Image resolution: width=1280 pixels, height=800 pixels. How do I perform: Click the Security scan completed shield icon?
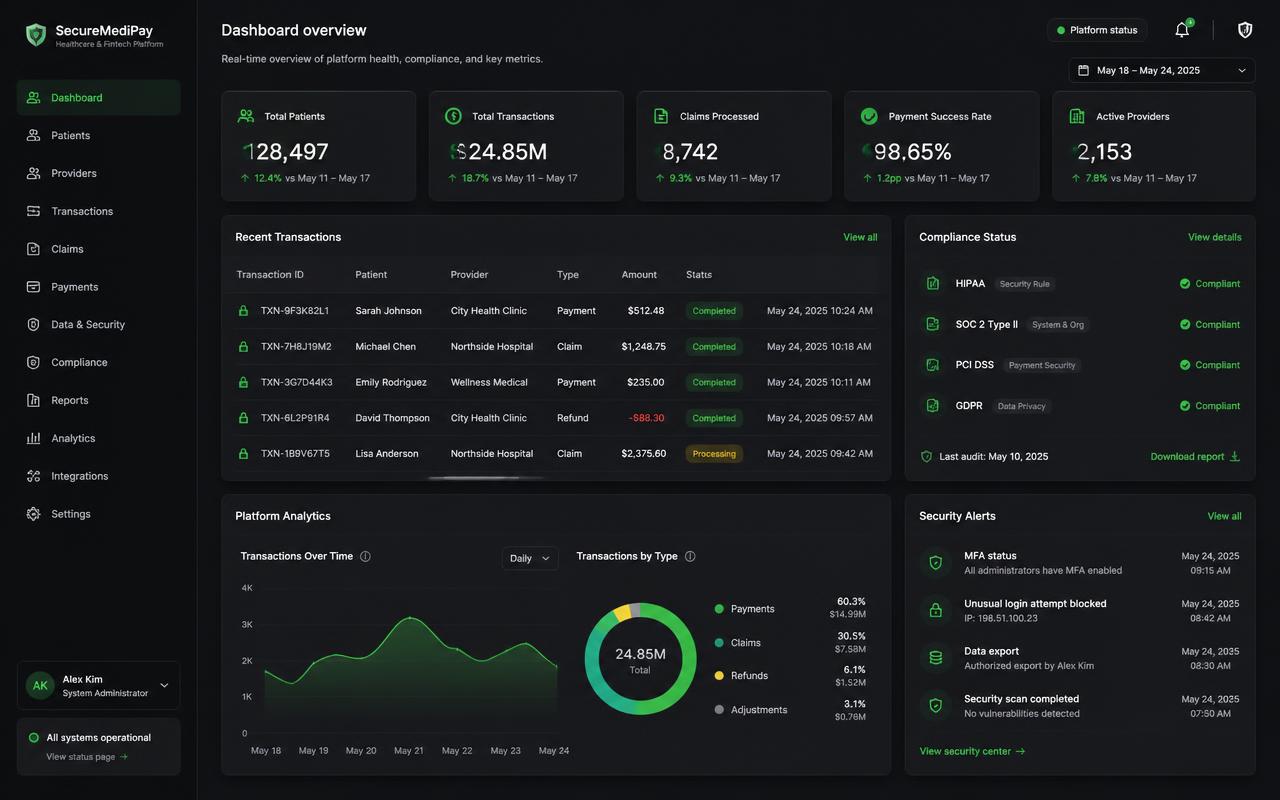point(936,706)
